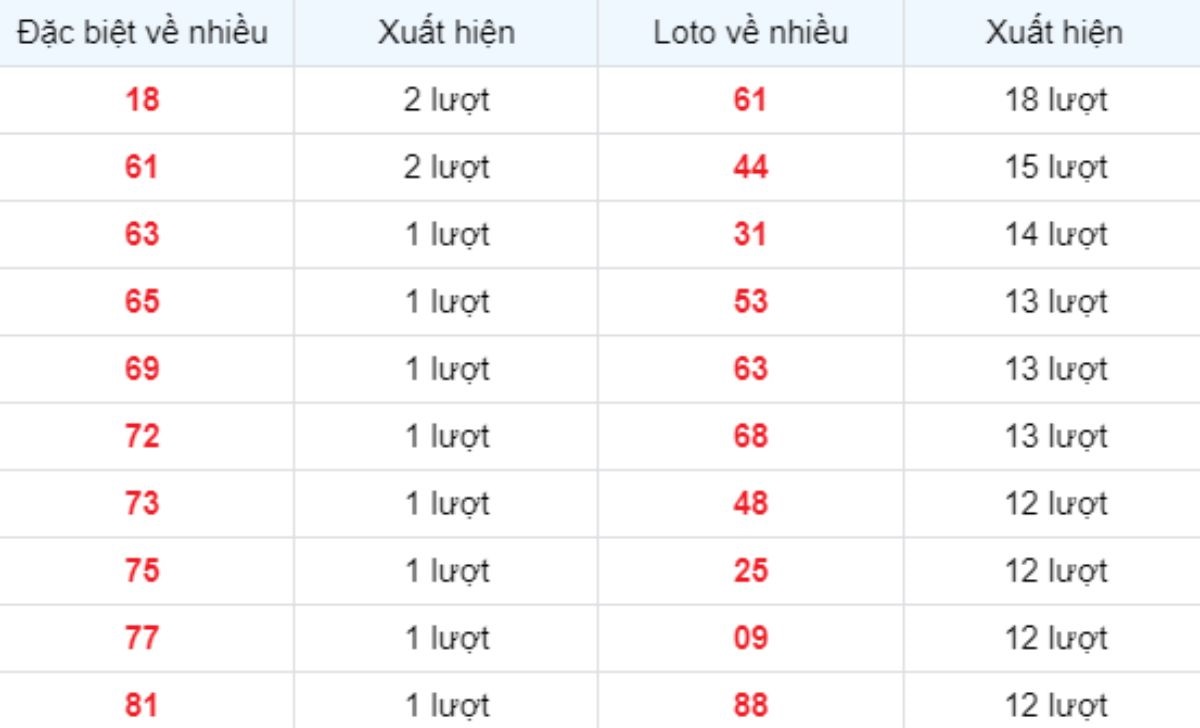Click the red number 53

click(750, 302)
